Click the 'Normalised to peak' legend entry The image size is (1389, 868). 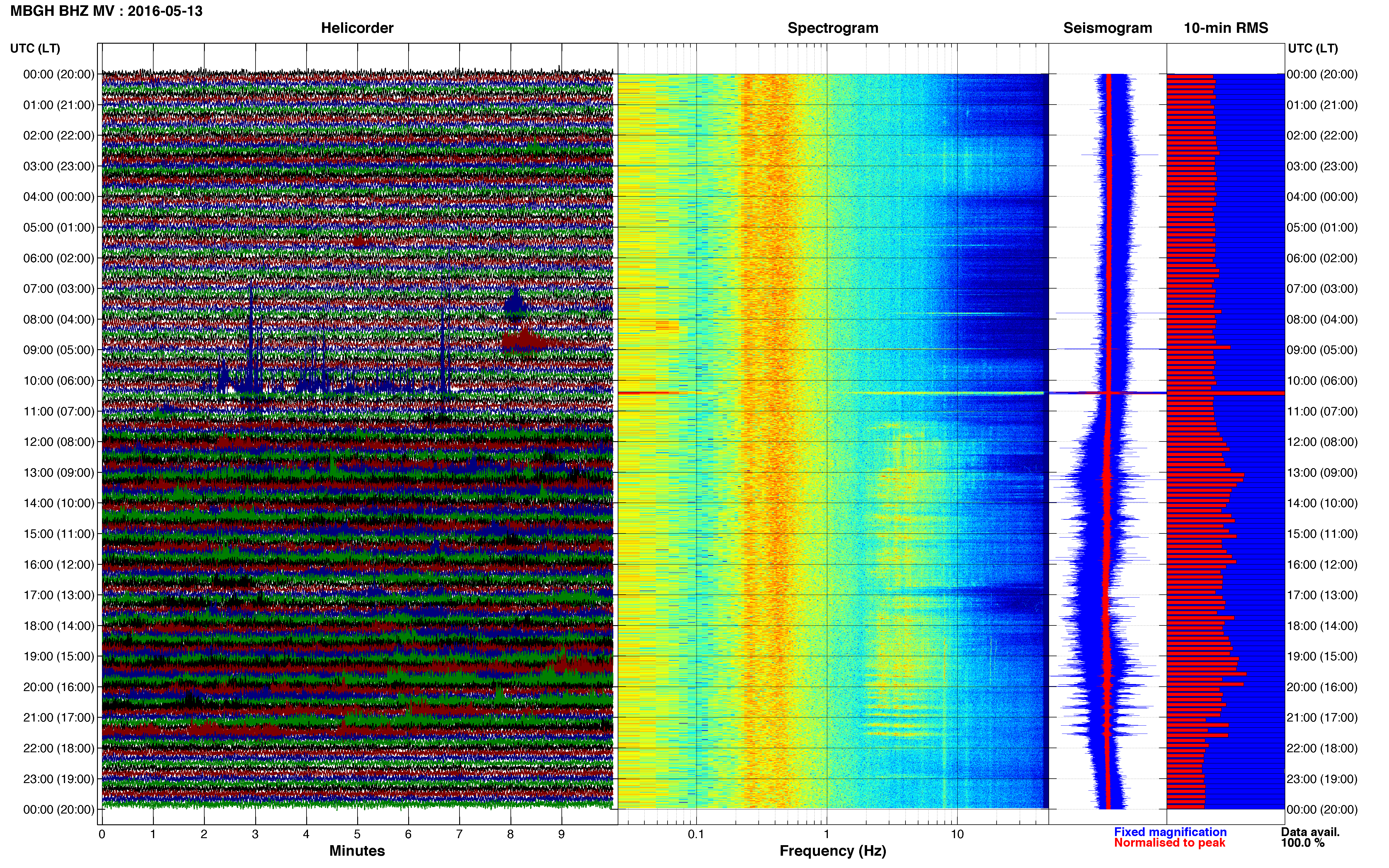[x=1170, y=843]
